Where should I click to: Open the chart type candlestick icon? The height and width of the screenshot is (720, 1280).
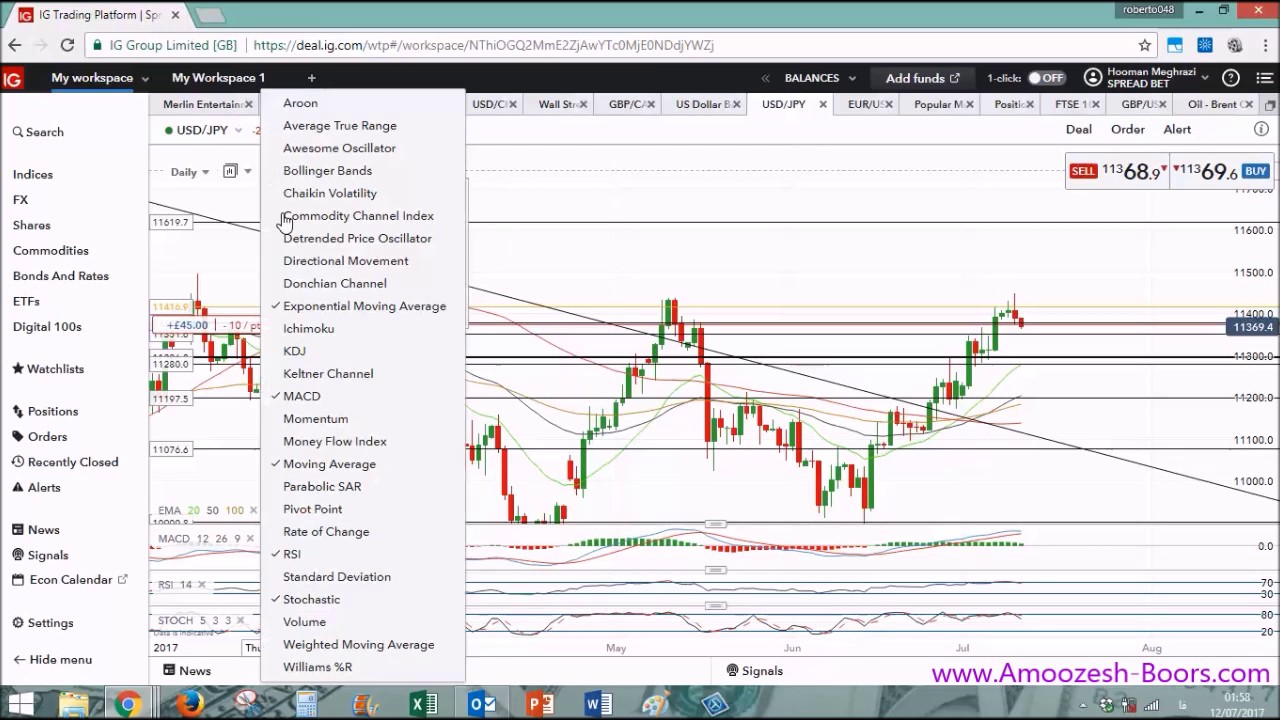[x=230, y=172]
